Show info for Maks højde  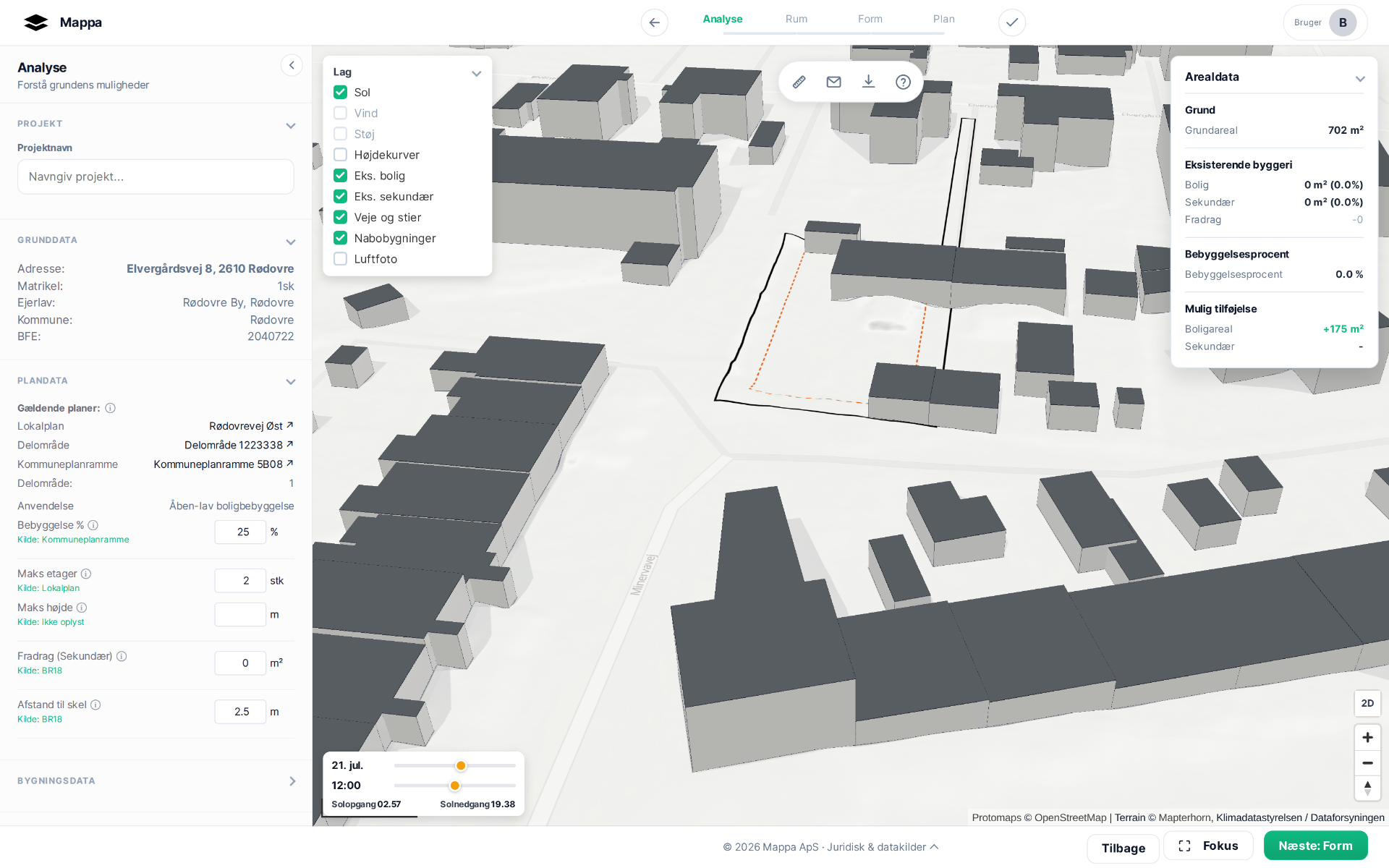(x=82, y=608)
